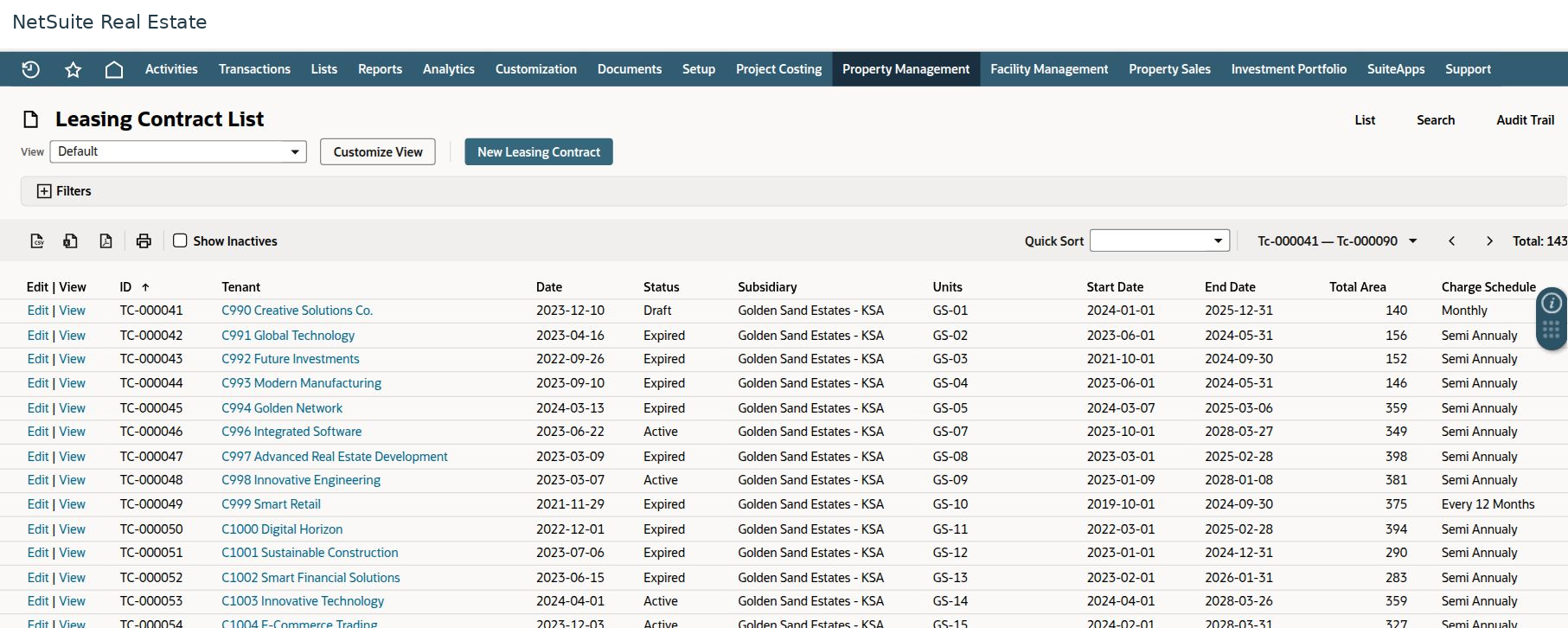The height and width of the screenshot is (628, 1568).
Task: Open the Facility Management menu
Action: coord(1049,69)
